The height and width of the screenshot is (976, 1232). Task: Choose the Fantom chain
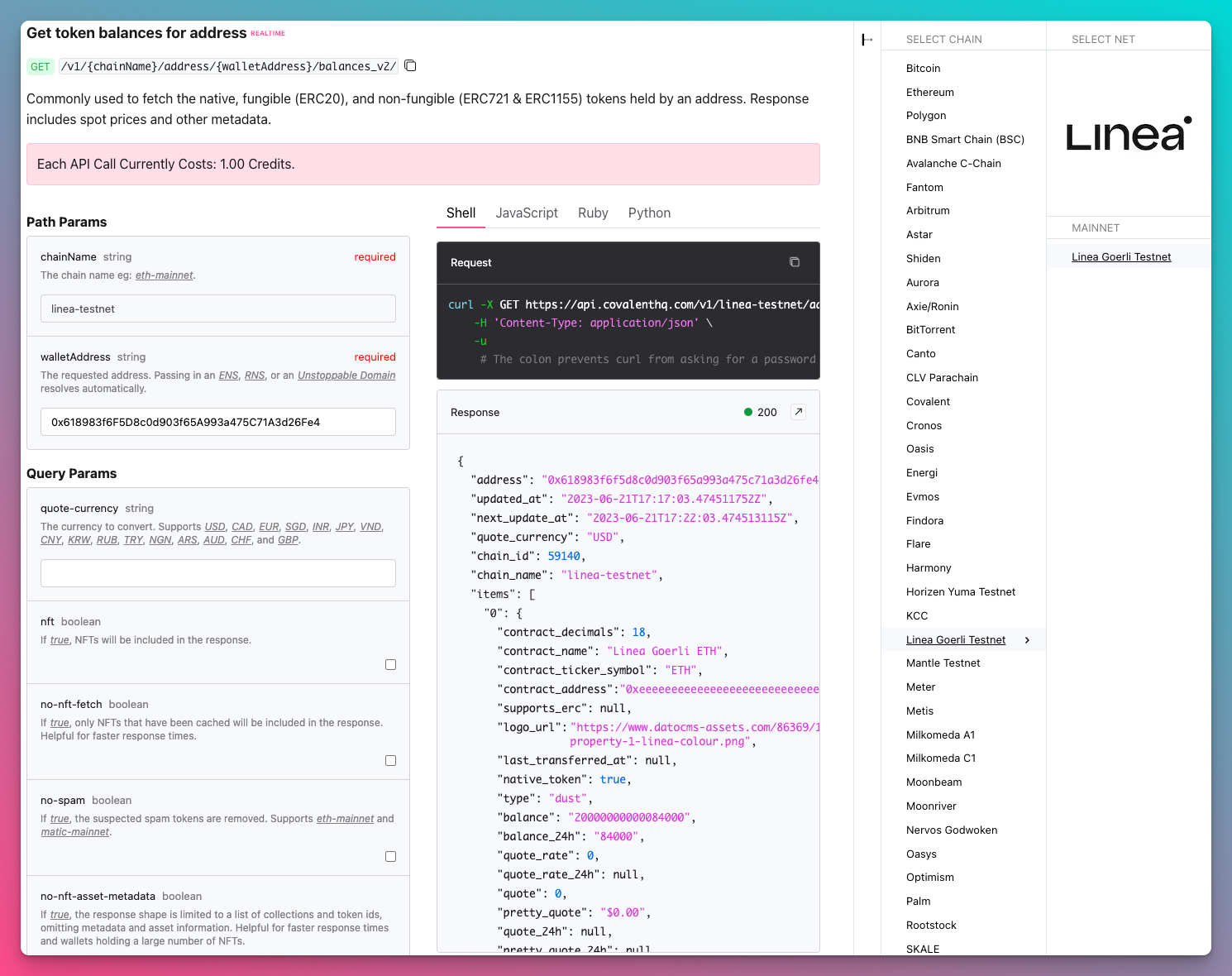[x=924, y=188]
